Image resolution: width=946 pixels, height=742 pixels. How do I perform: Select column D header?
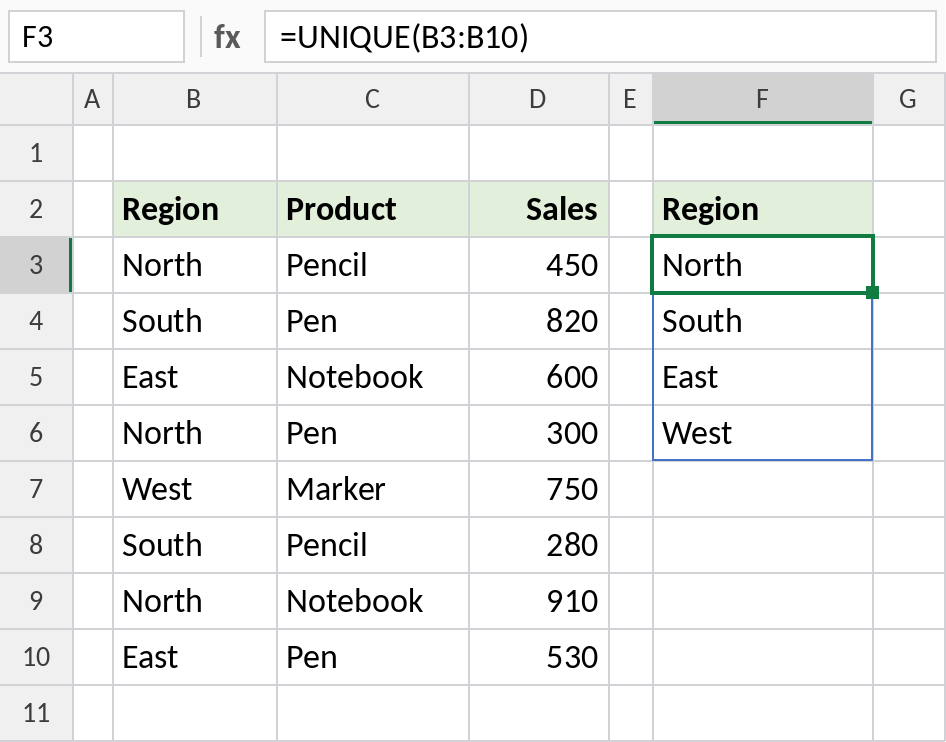[x=539, y=99]
